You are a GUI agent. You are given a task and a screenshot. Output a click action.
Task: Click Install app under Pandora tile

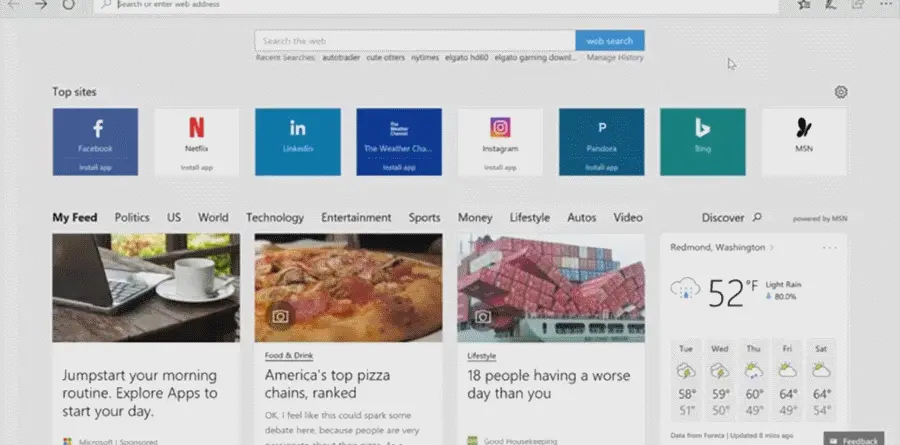pos(602,168)
